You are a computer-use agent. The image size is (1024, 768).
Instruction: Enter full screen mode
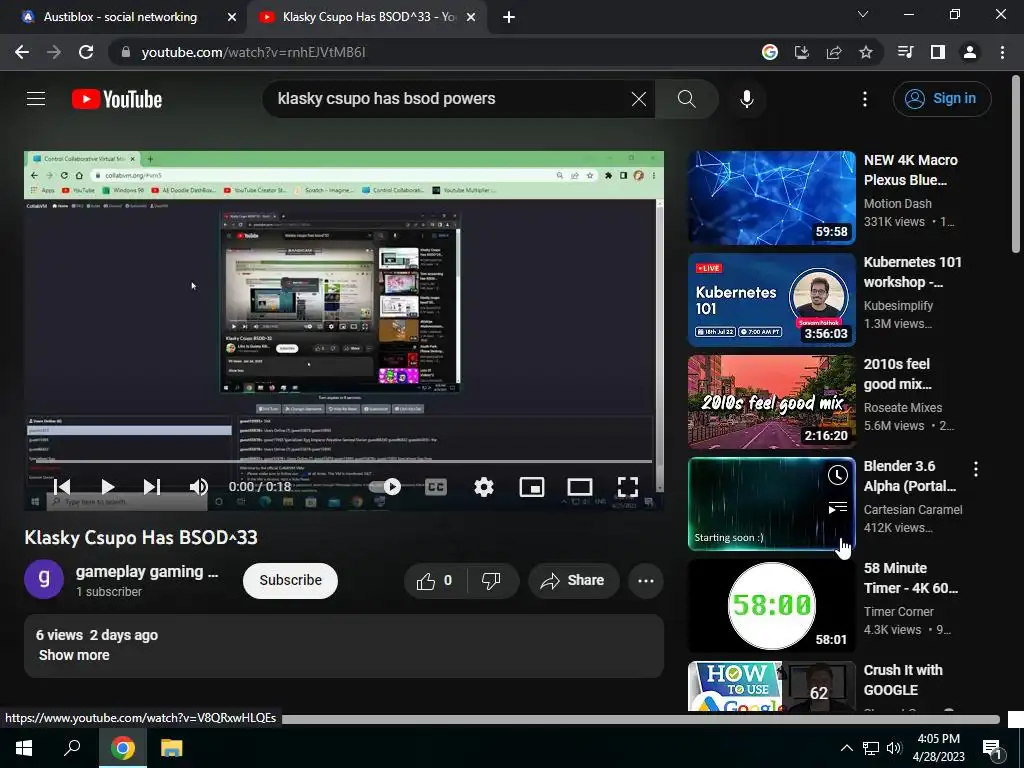628,487
